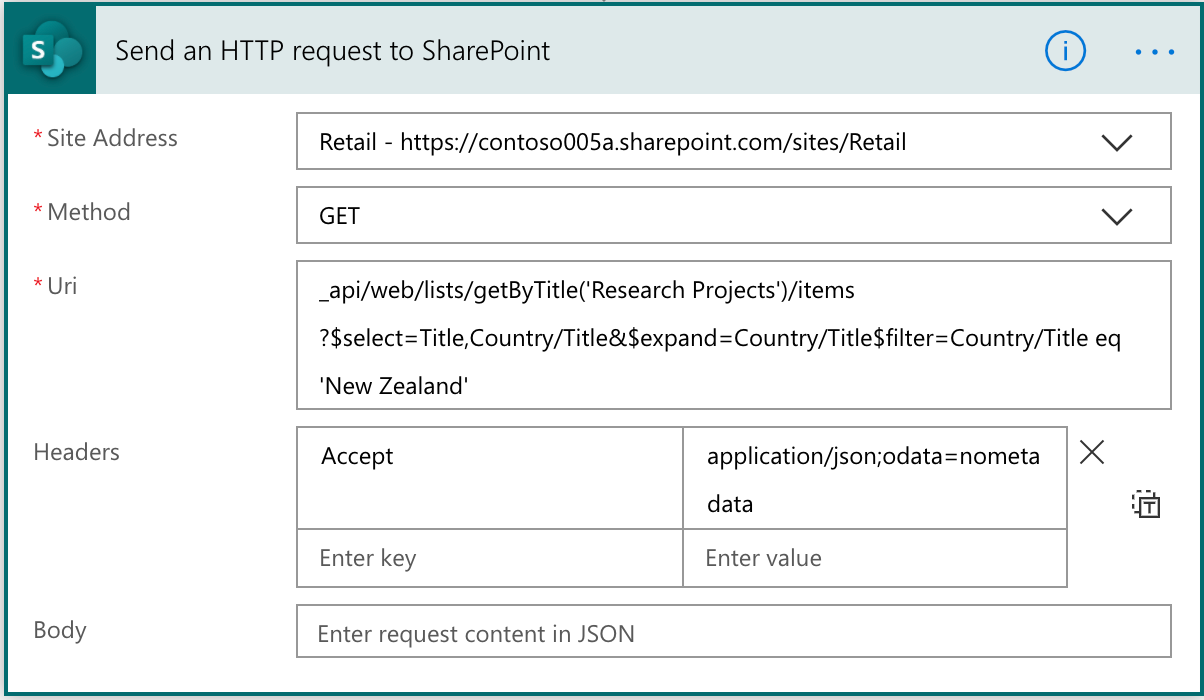This screenshot has height=700, width=1204.
Task: Click the GET method value
Action: (340, 216)
